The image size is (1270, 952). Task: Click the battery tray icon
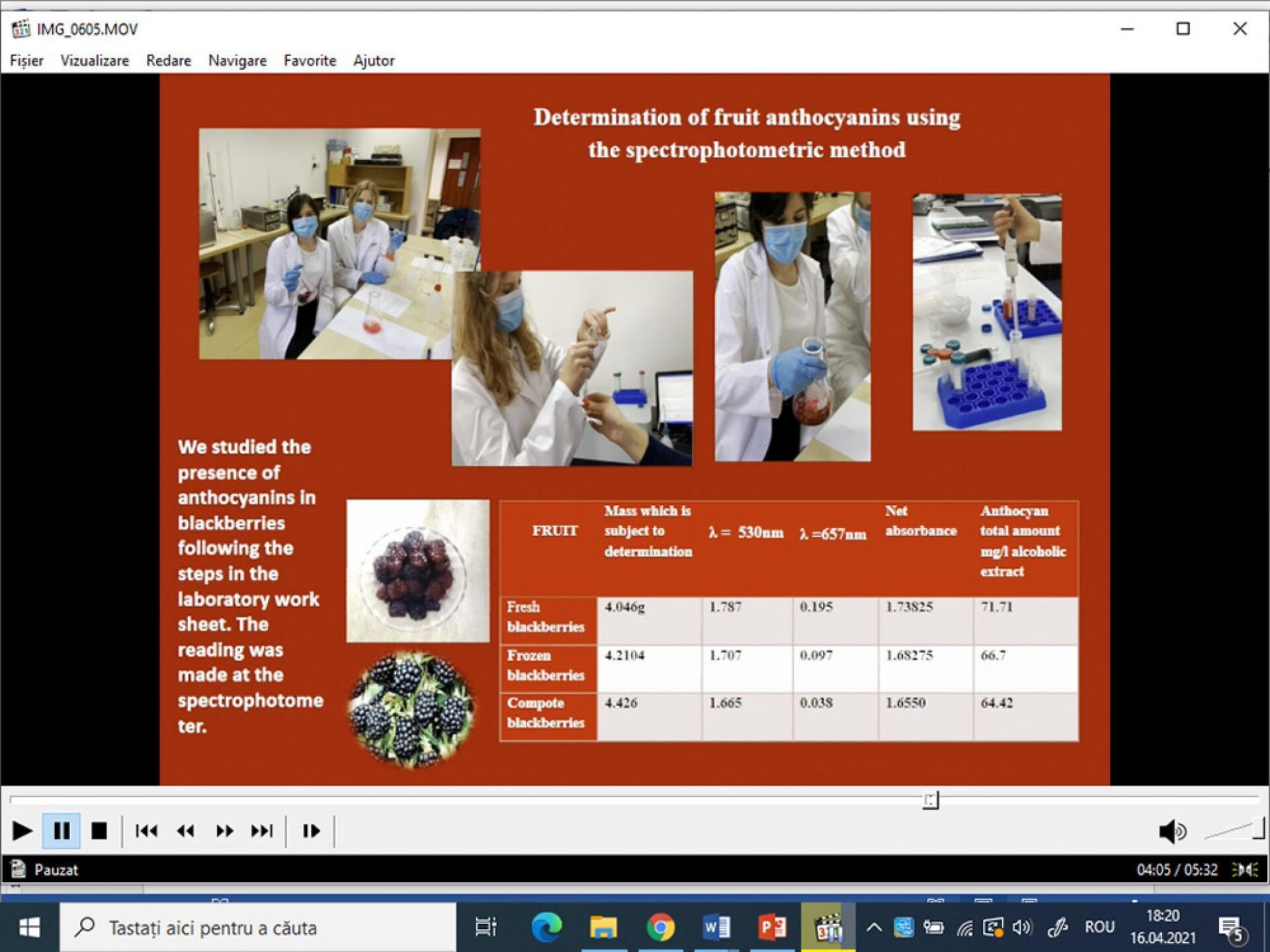point(934,928)
